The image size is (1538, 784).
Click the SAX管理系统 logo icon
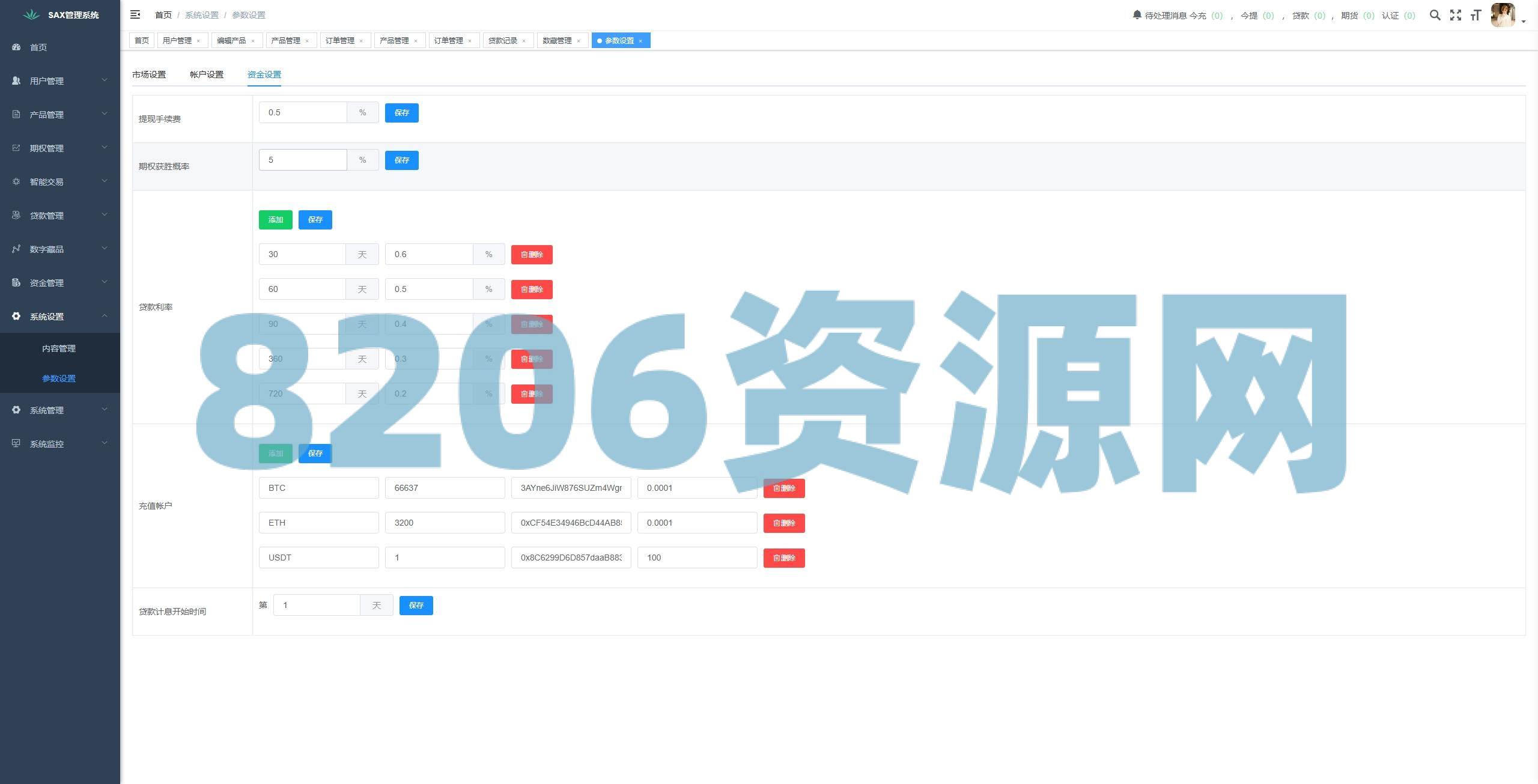pyautogui.click(x=31, y=14)
